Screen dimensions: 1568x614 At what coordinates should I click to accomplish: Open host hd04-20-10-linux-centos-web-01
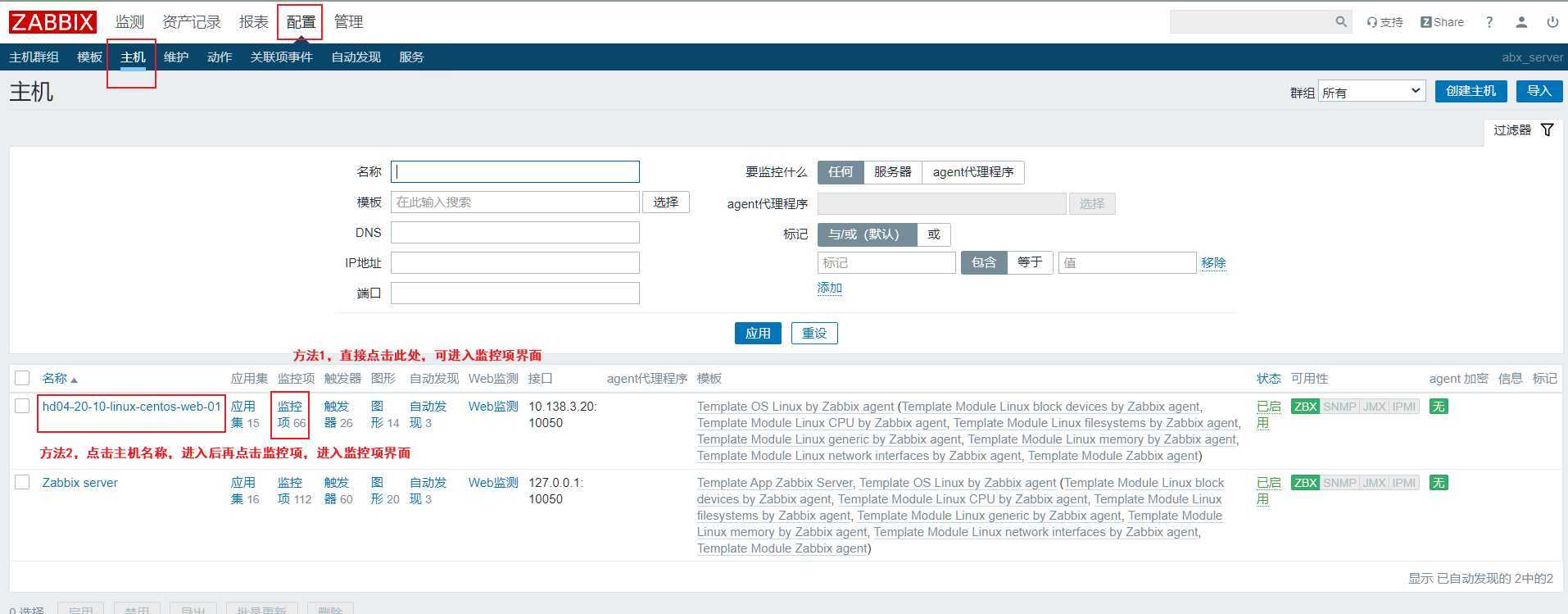pos(132,407)
